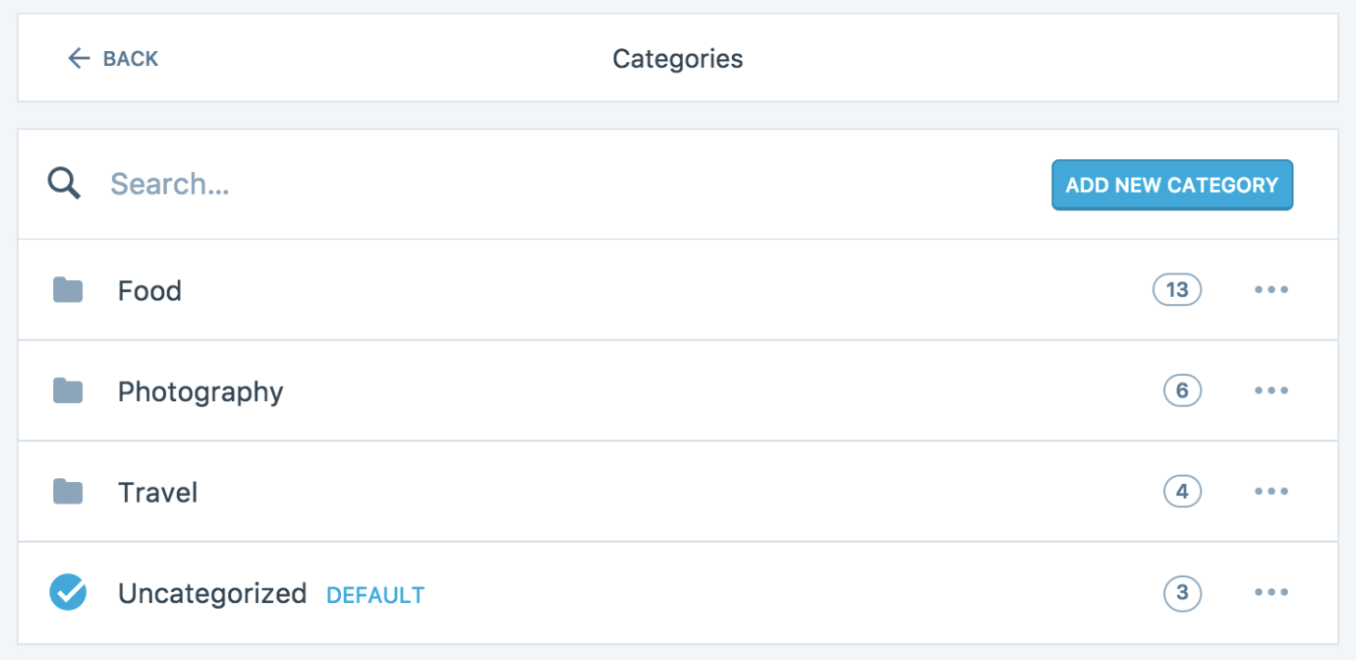1356x660 pixels.
Task: Click the Travel post count badge 4
Action: pos(1182,491)
